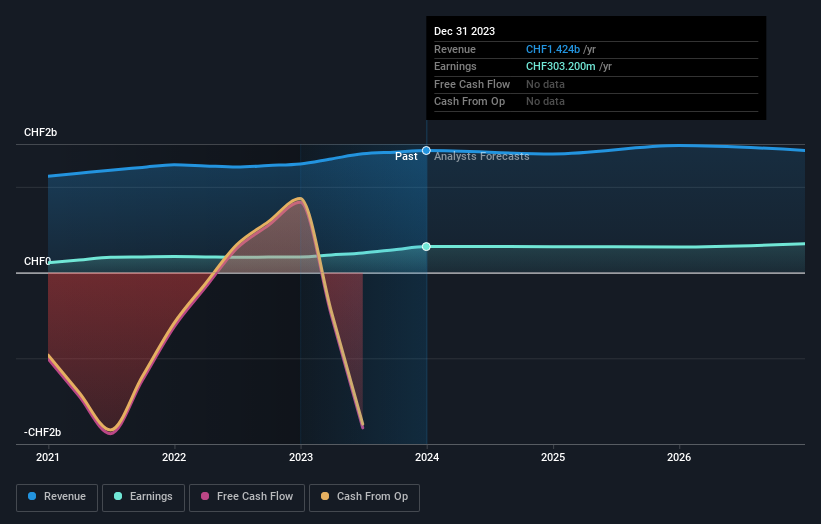Screen dimensions: 821x524
Task: Select the Revenue data point marker
Action: point(426,151)
